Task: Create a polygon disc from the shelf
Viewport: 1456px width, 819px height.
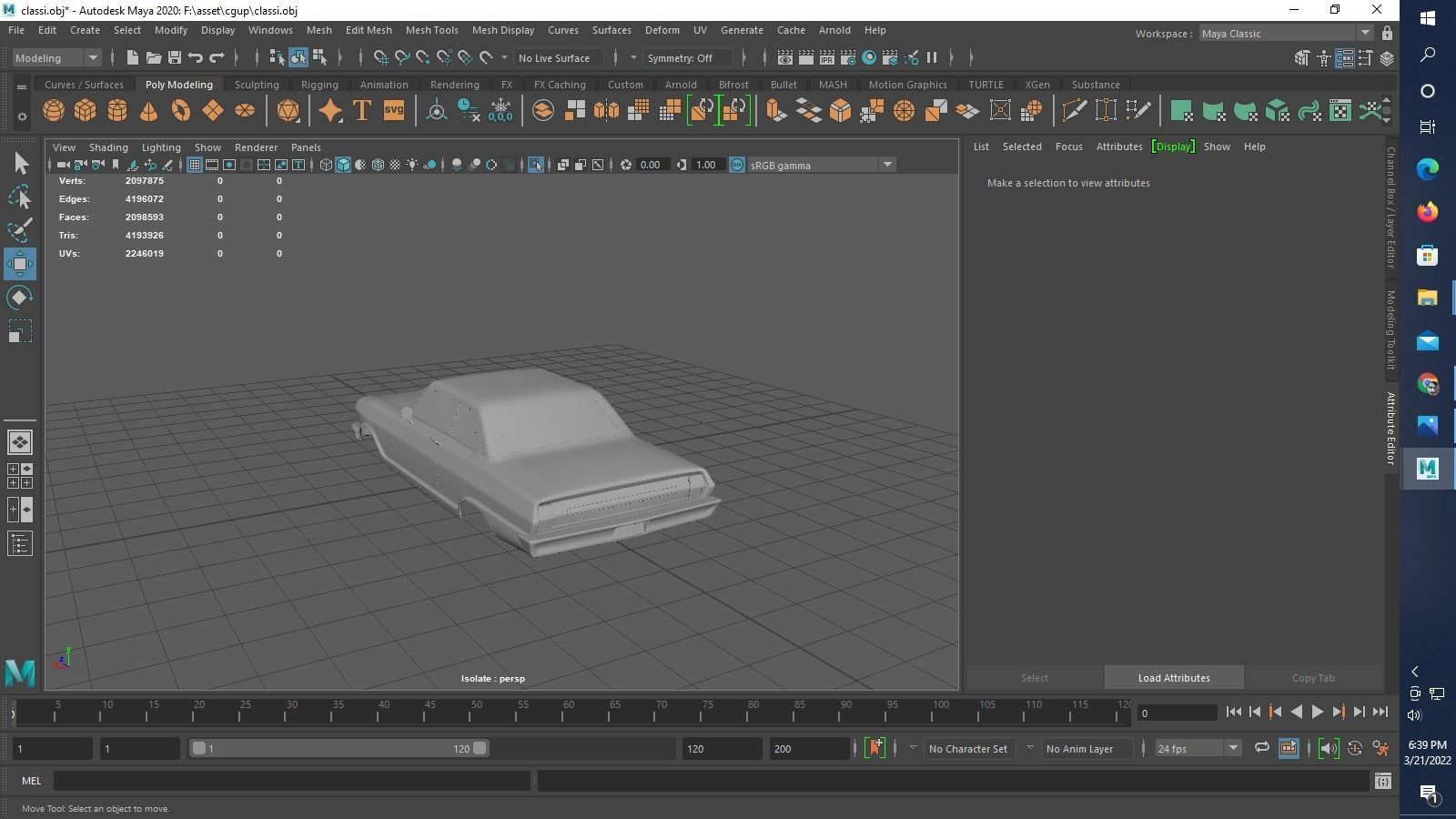Action: click(245, 111)
